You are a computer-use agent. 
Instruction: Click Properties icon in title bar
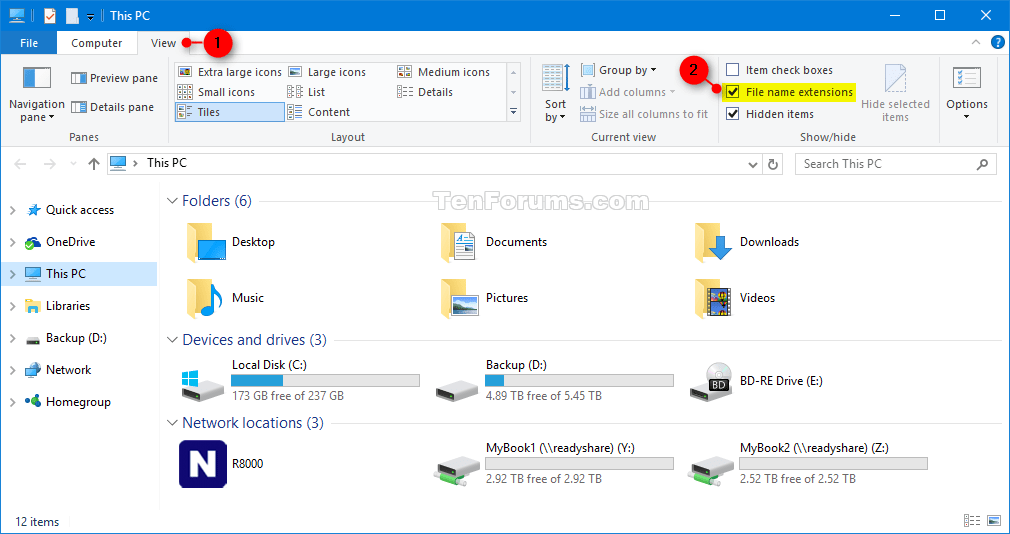[x=50, y=15]
